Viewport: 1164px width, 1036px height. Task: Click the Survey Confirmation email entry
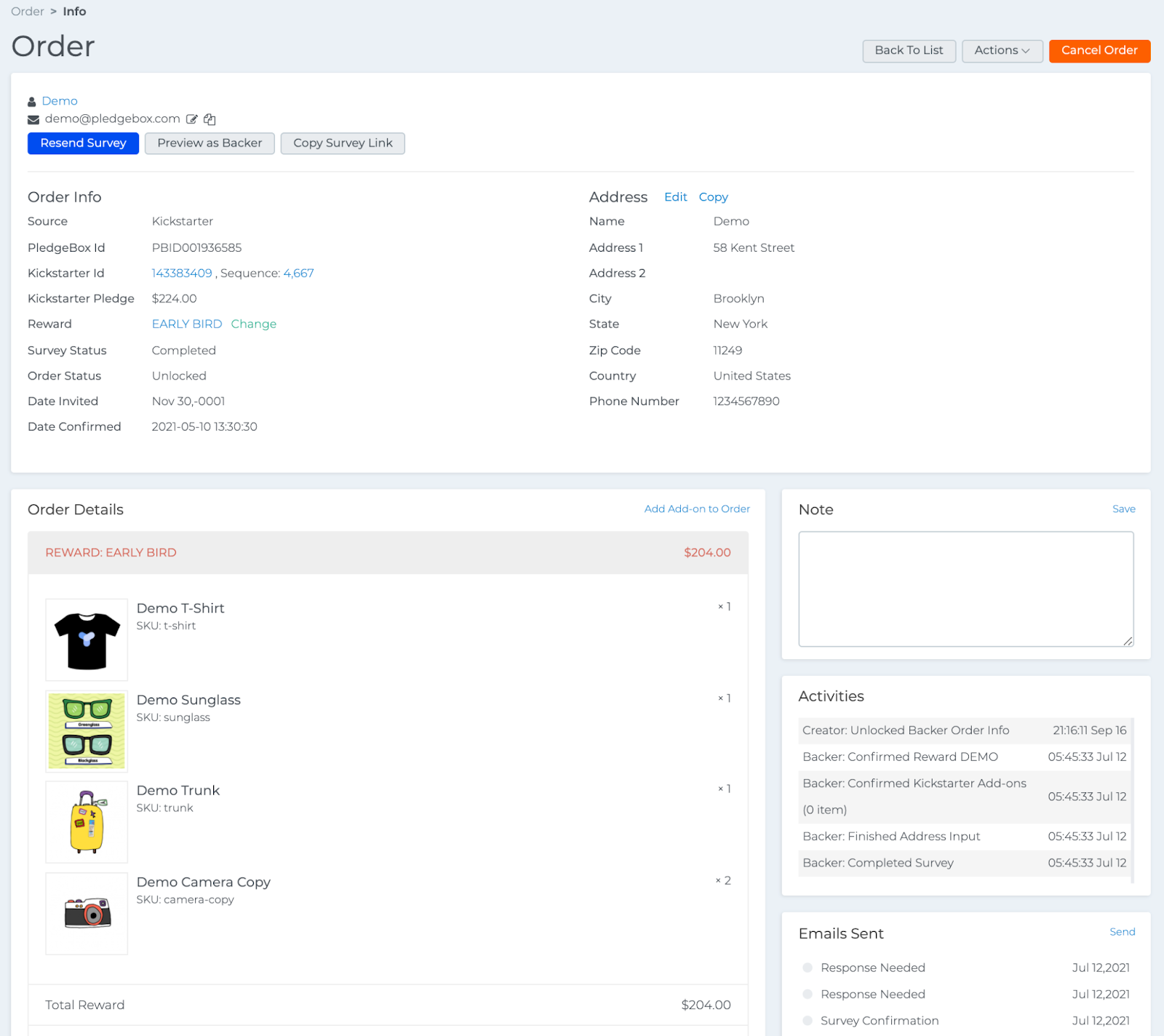pos(880,1021)
